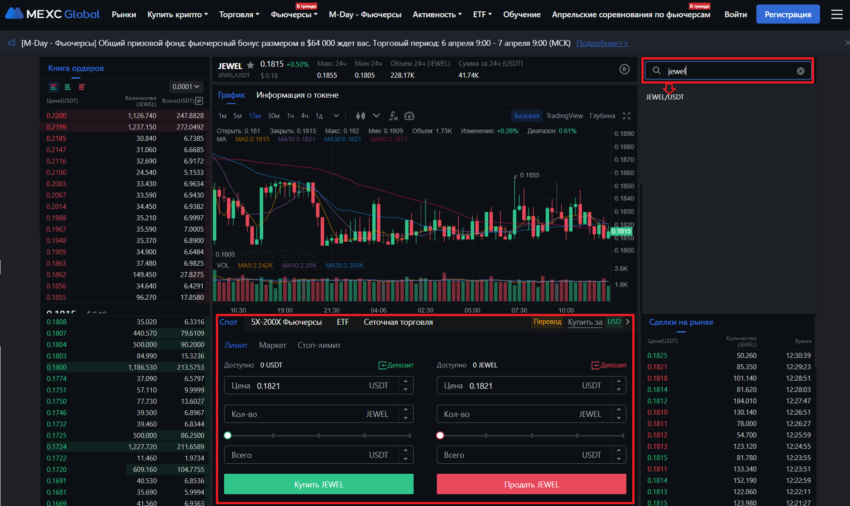Select JEWEL/USDT search result
The height and width of the screenshot is (506, 850).
(x=665, y=97)
